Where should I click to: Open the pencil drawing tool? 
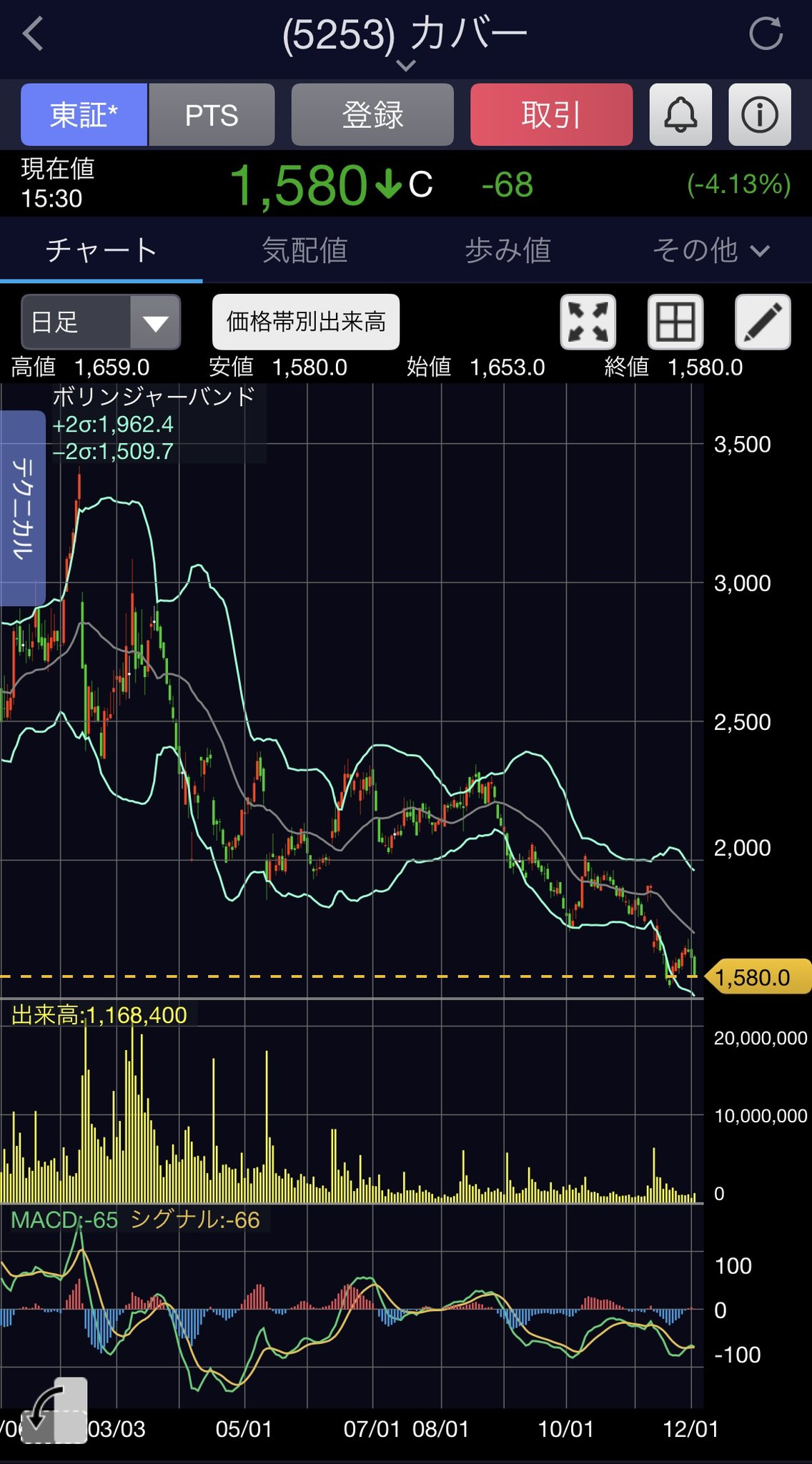point(763,322)
